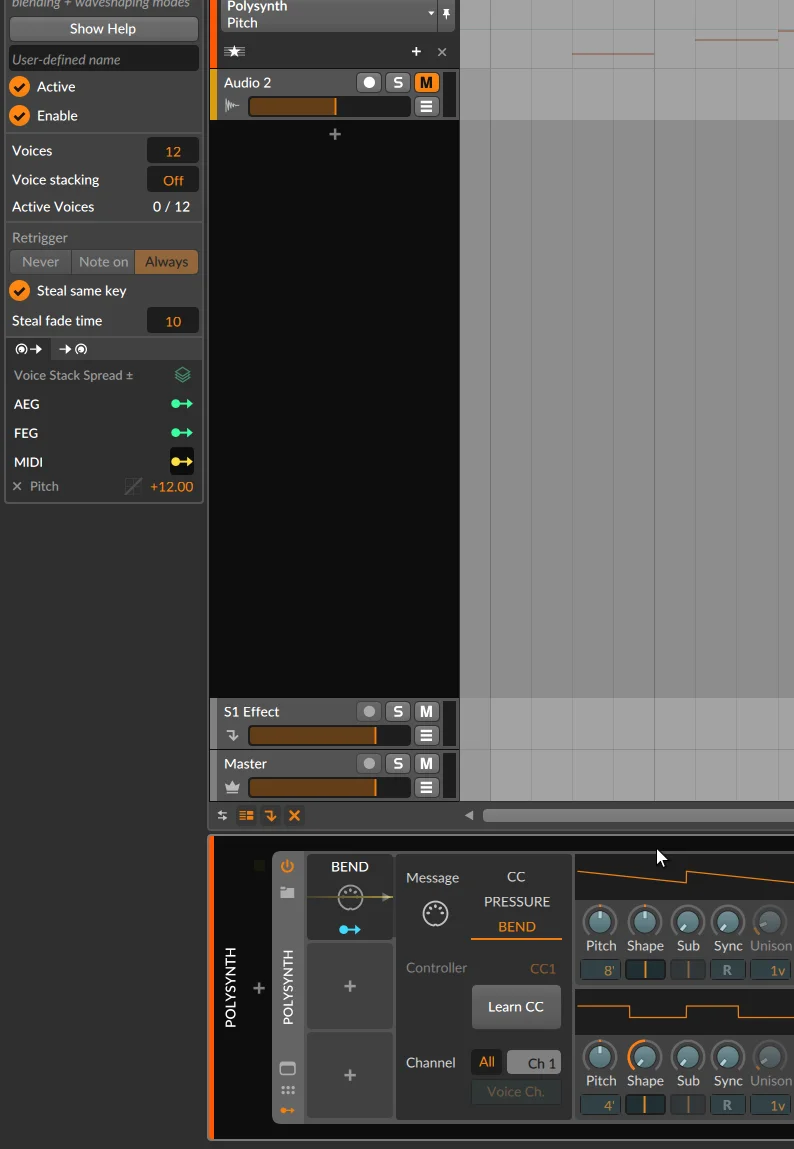Click the Pitch modulation curve icon

pyautogui.click(x=133, y=487)
